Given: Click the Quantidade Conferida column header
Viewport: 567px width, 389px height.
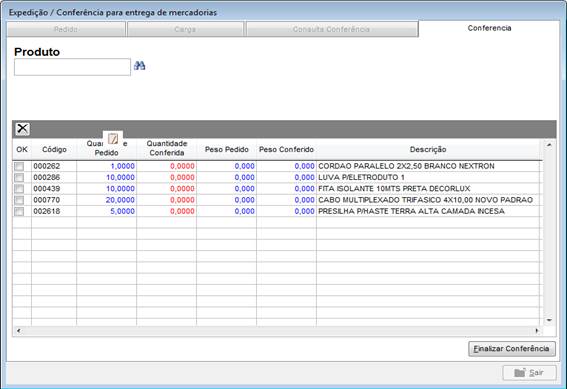Looking at the screenshot, I should pos(167,148).
